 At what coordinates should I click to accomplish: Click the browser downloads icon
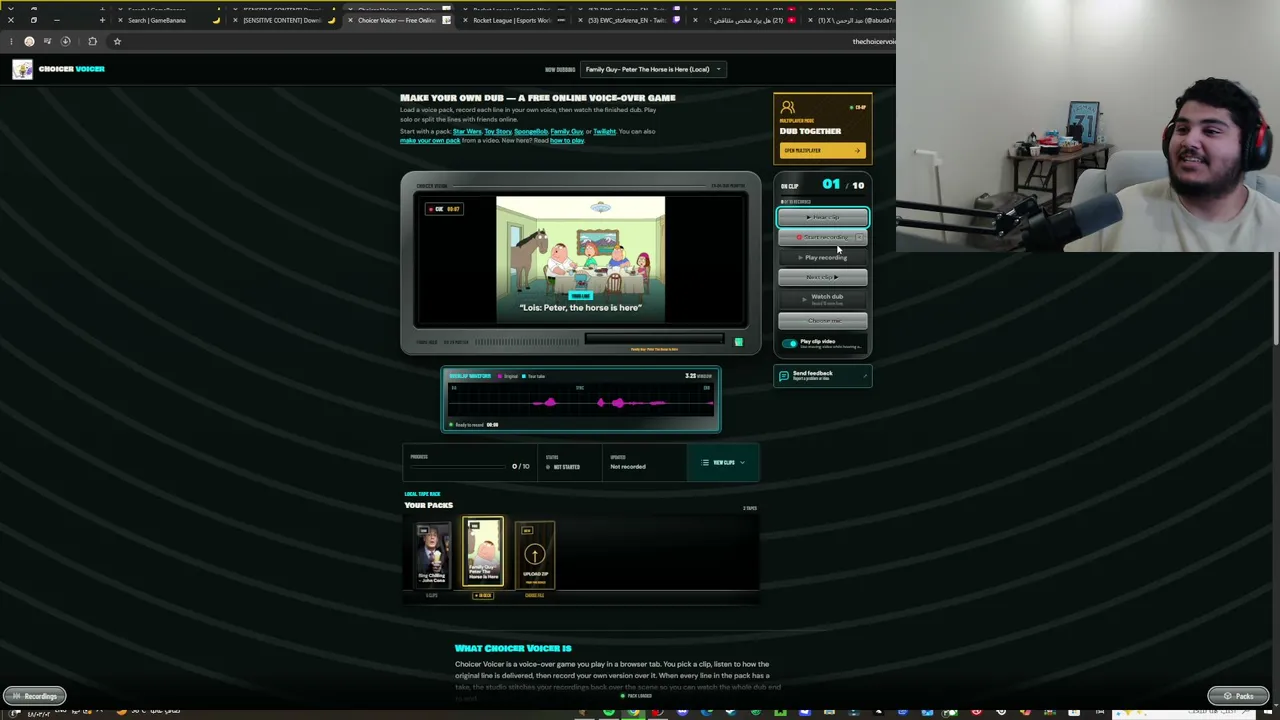(66, 41)
